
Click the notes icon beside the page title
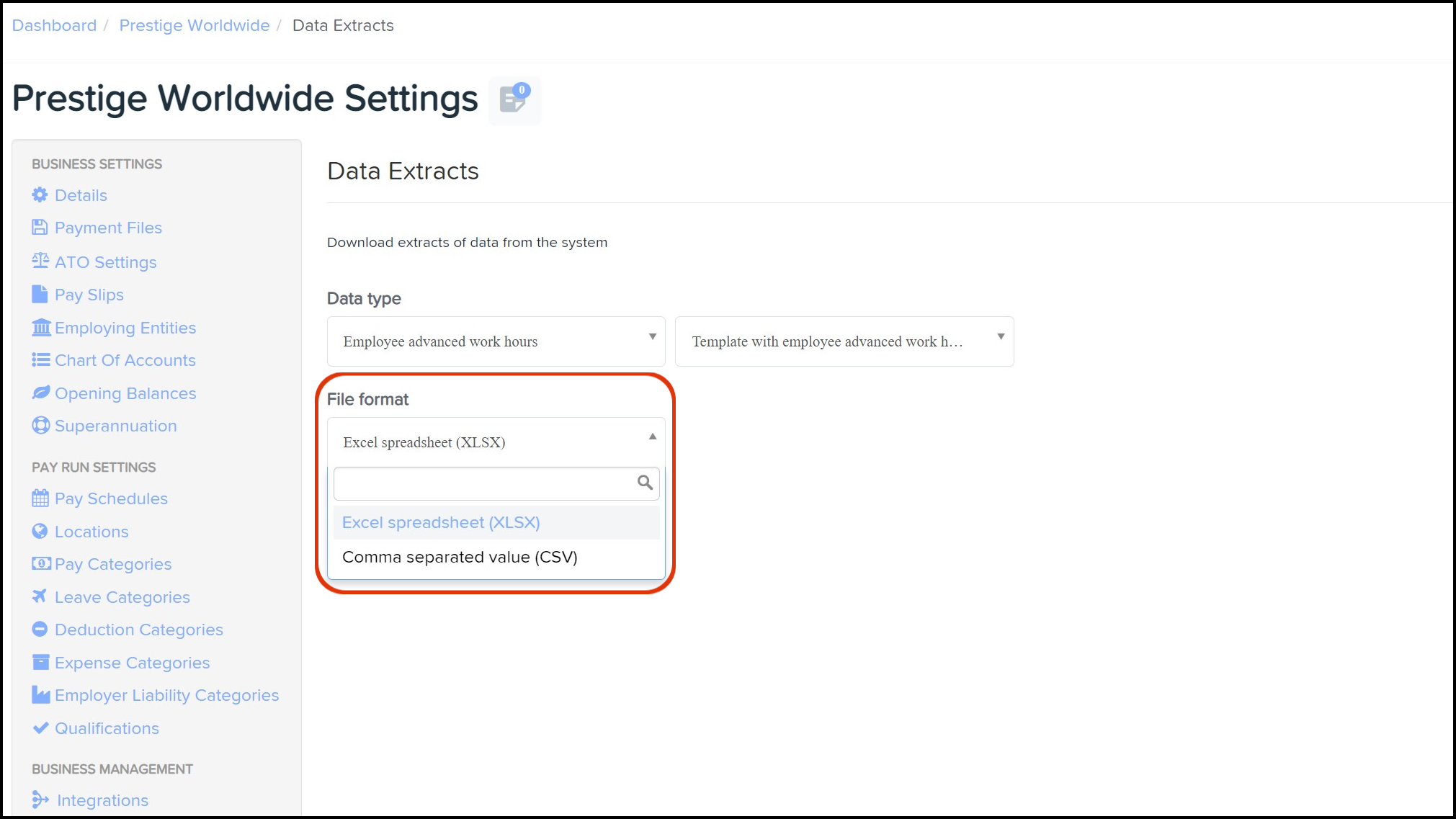click(514, 100)
